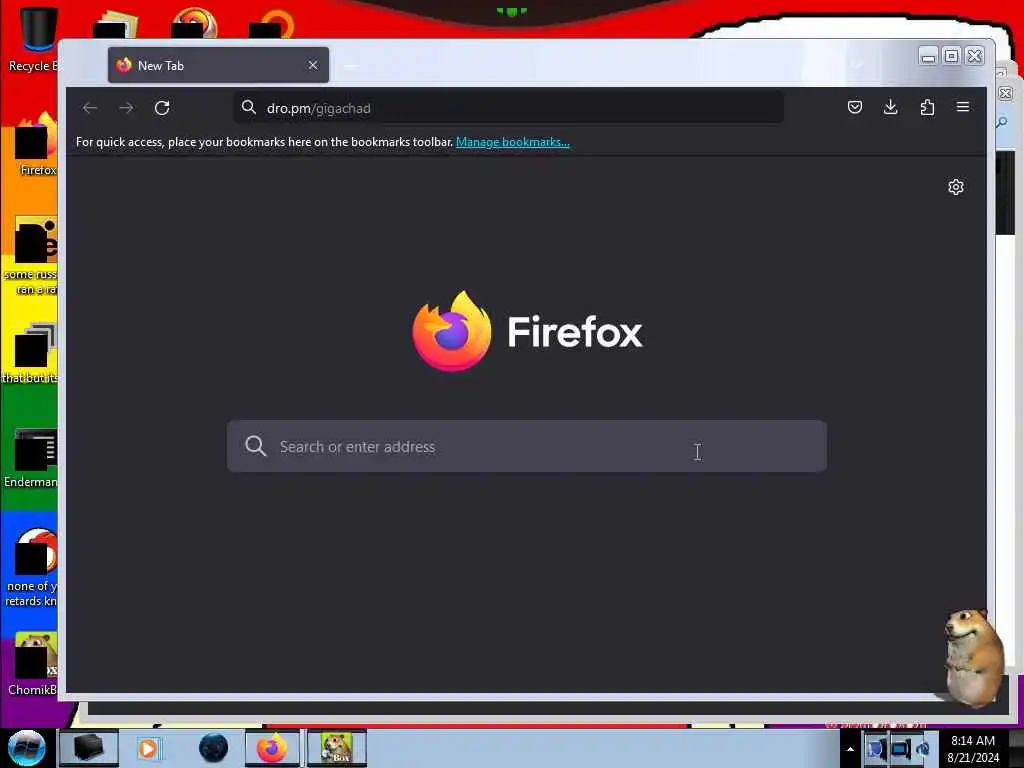
Task: Open the Windows Start orb
Action: coord(26,748)
